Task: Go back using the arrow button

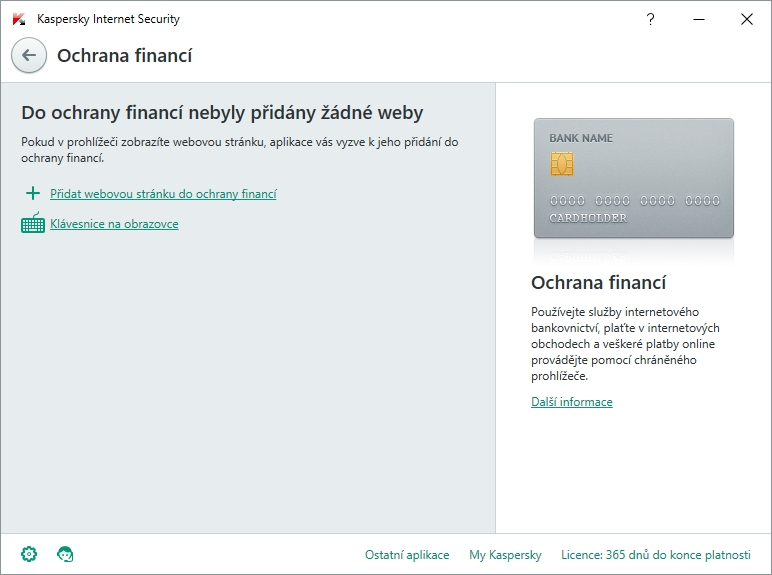Action: (29, 55)
